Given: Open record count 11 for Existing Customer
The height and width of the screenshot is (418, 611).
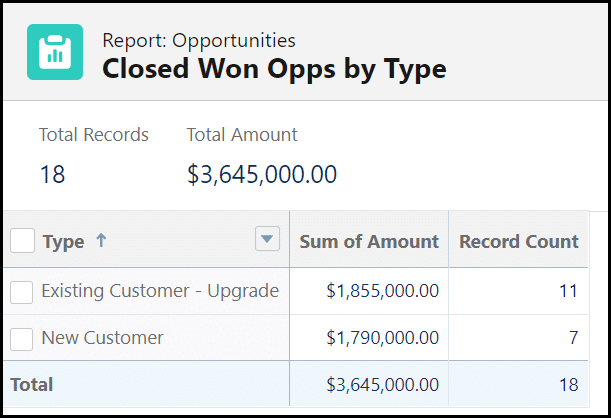Looking at the screenshot, I should pyautogui.click(x=567, y=291).
